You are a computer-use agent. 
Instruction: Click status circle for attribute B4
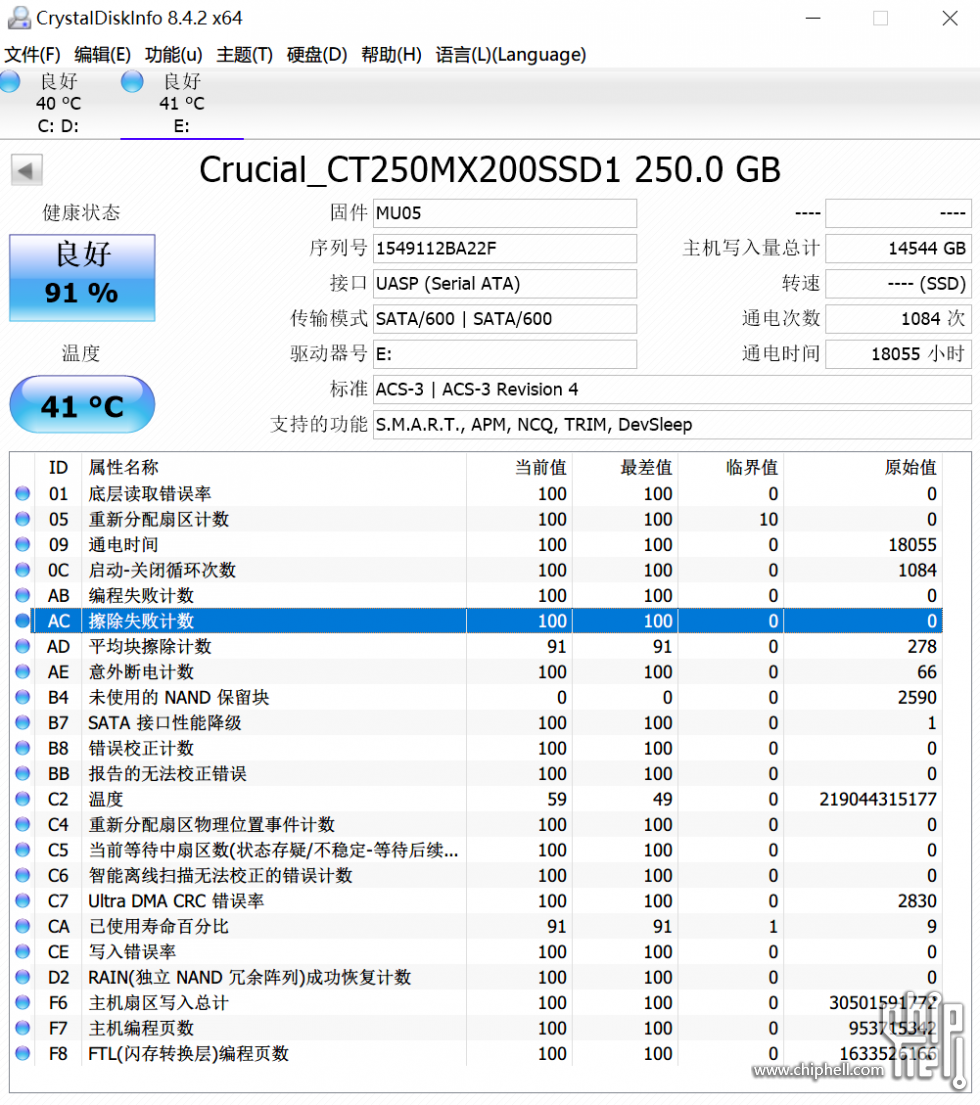[23, 697]
